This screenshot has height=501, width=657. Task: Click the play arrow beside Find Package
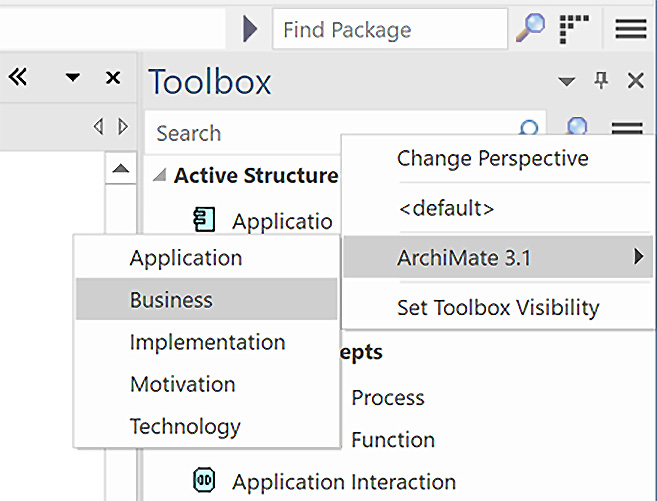[250, 29]
